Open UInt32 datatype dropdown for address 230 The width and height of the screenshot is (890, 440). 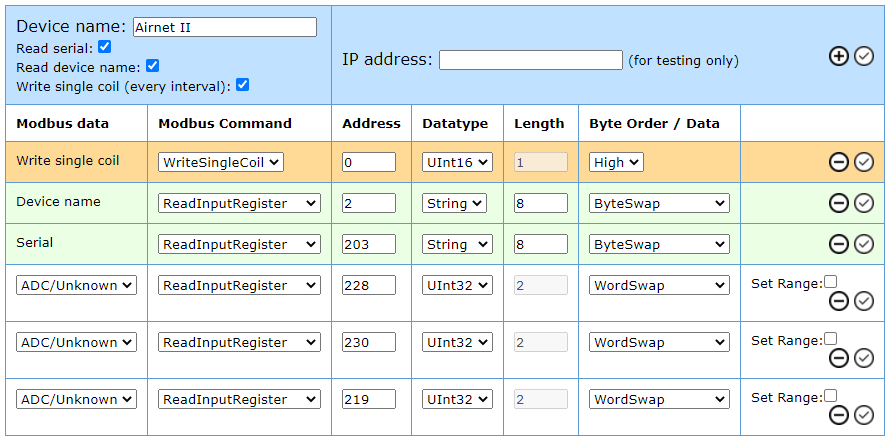pos(457,342)
